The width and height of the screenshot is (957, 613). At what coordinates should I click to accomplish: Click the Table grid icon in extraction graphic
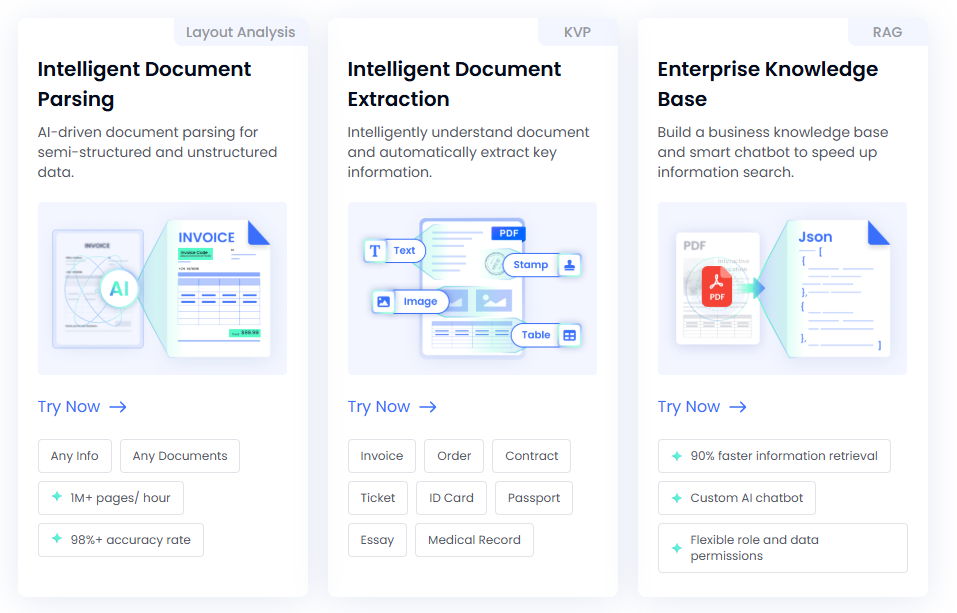click(x=567, y=336)
